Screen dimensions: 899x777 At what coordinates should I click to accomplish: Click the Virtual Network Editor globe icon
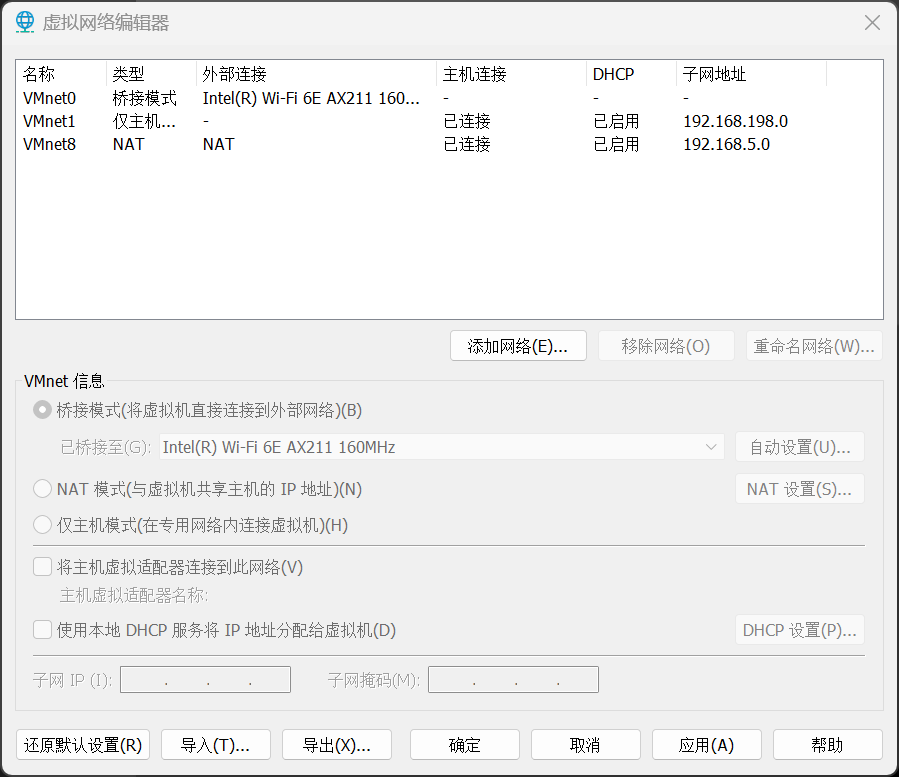pos(25,22)
